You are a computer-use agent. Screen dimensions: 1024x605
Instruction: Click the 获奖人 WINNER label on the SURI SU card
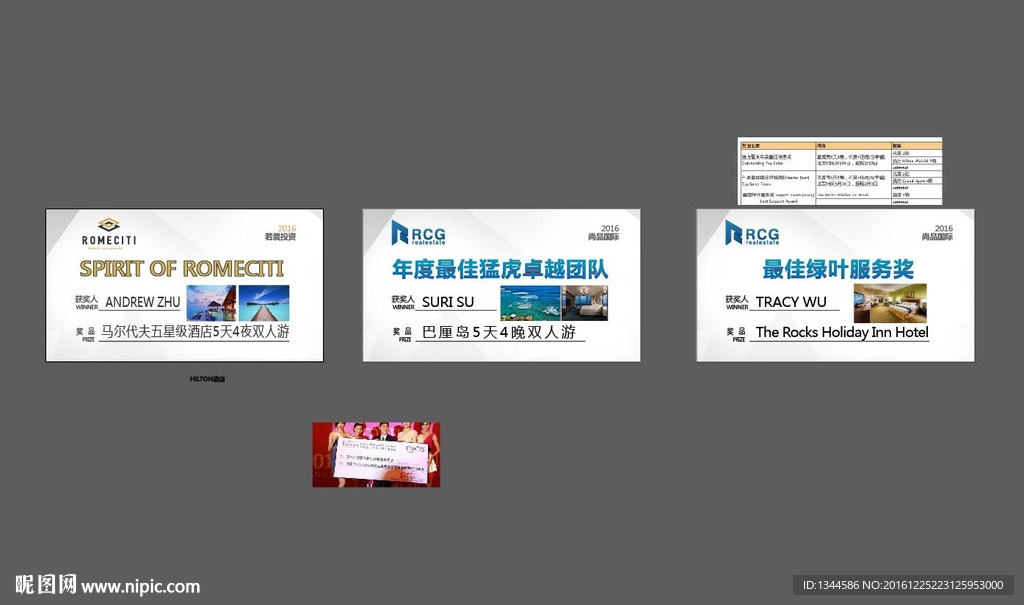click(x=403, y=302)
